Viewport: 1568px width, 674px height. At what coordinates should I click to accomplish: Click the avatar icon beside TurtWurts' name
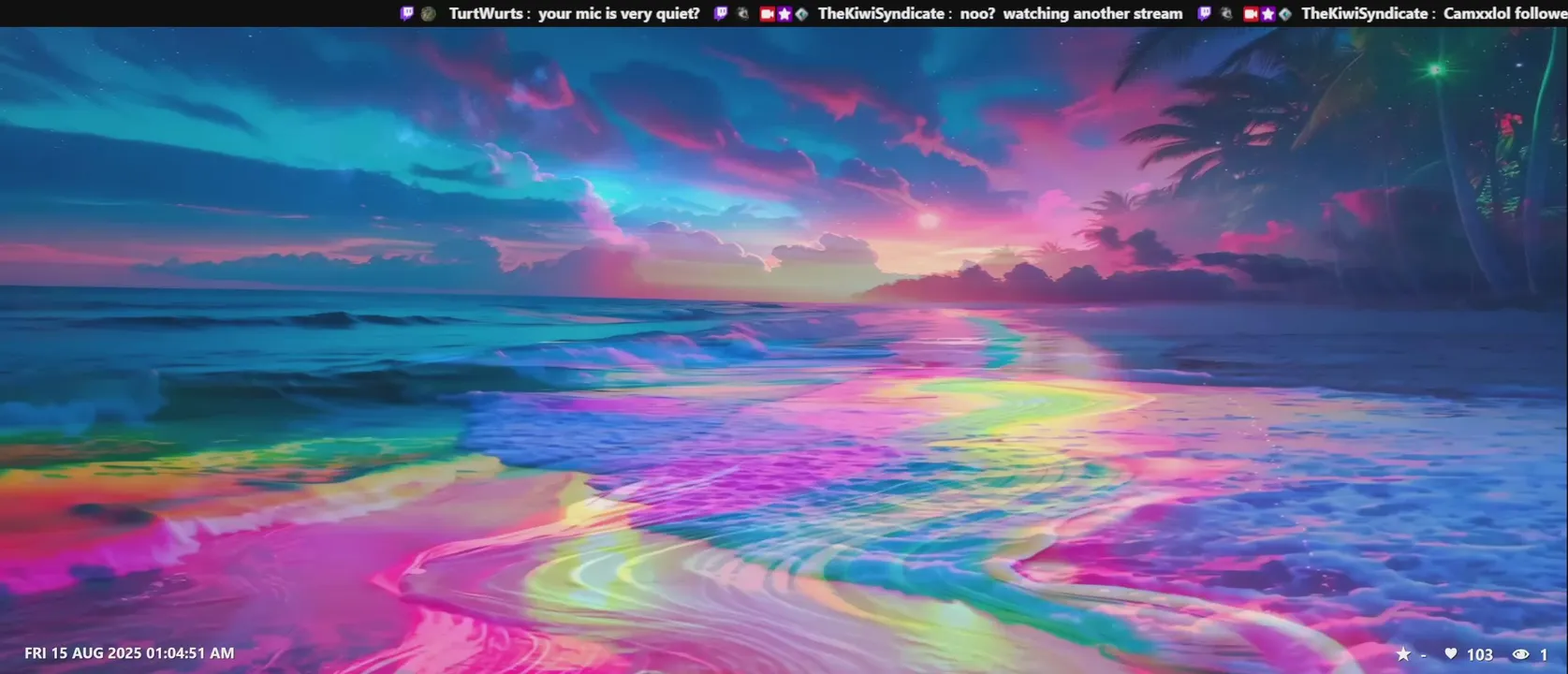click(x=428, y=13)
